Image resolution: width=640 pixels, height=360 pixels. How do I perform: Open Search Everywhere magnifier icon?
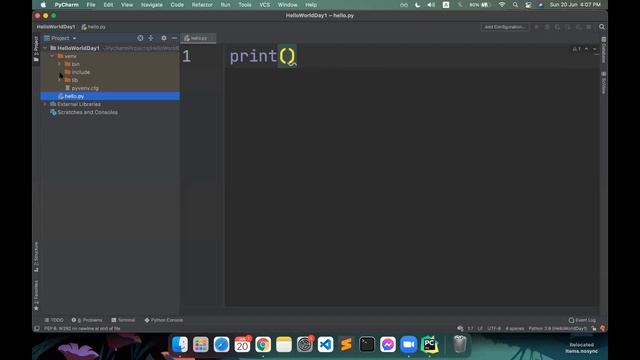(x=602, y=27)
